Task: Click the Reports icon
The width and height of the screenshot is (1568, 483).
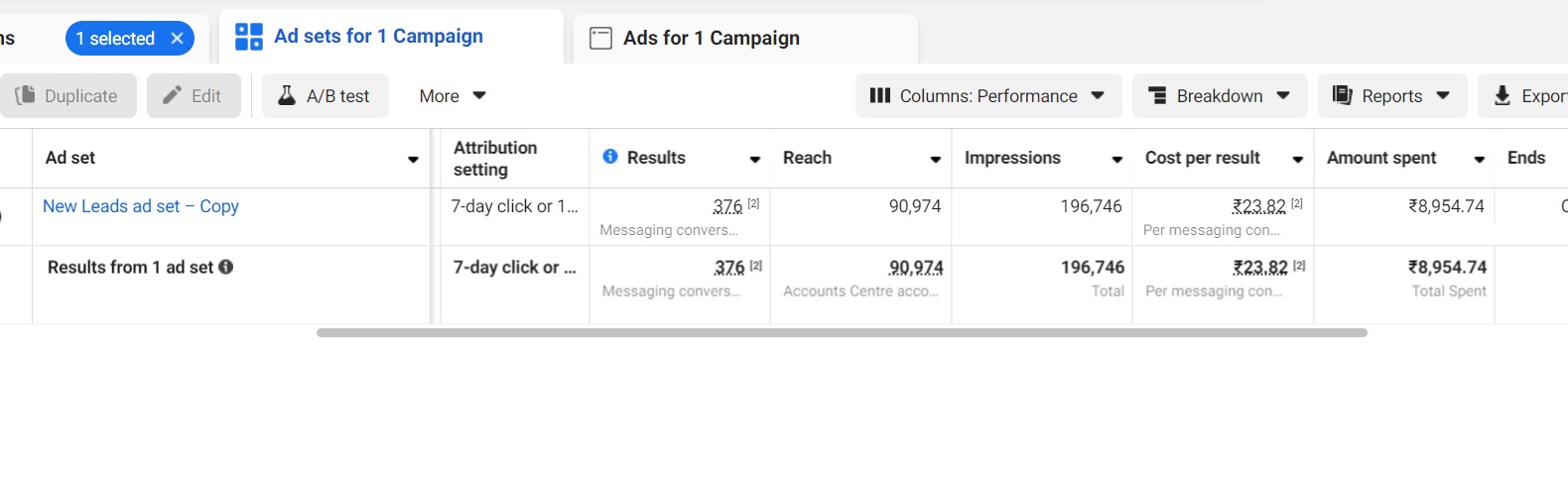Action: 1342,95
